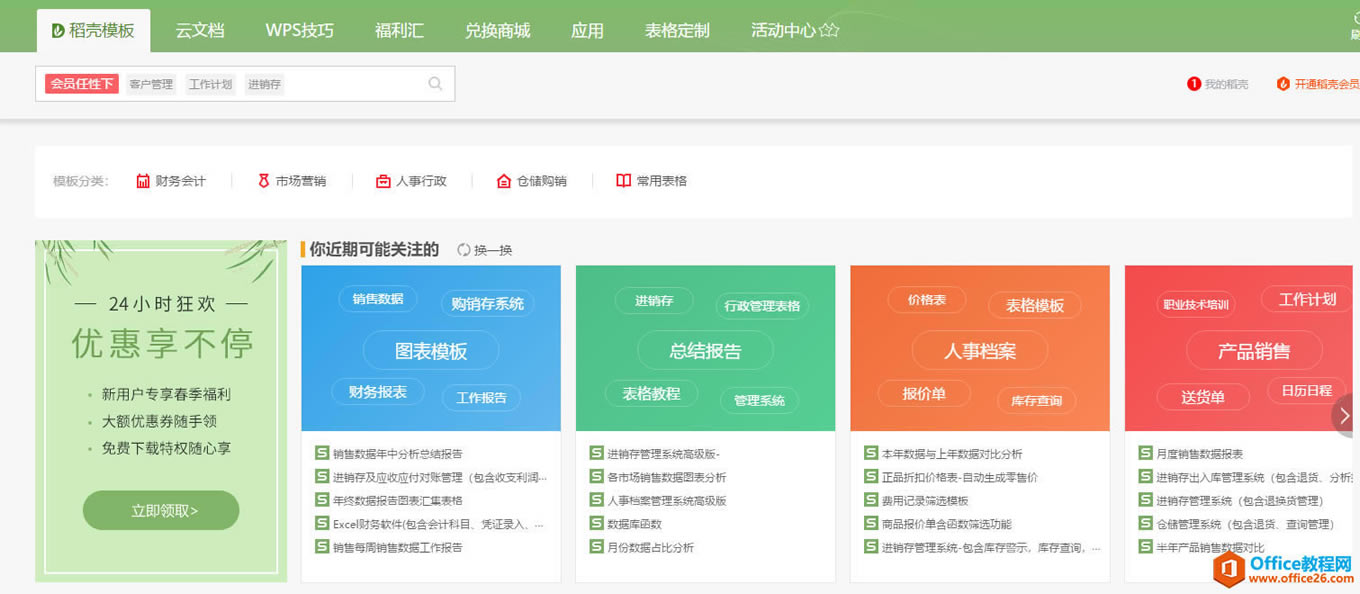The height and width of the screenshot is (594, 1360).
Task: Click the 人事行政 briefcase icon
Action: tap(383, 181)
